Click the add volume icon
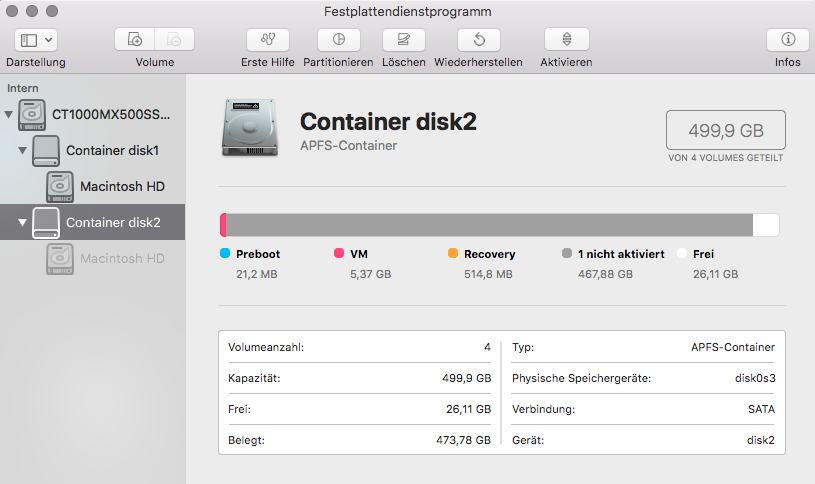Image resolution: width=815 pixels, height=484 pixels. pyautogui.click(x=135, y=40)
